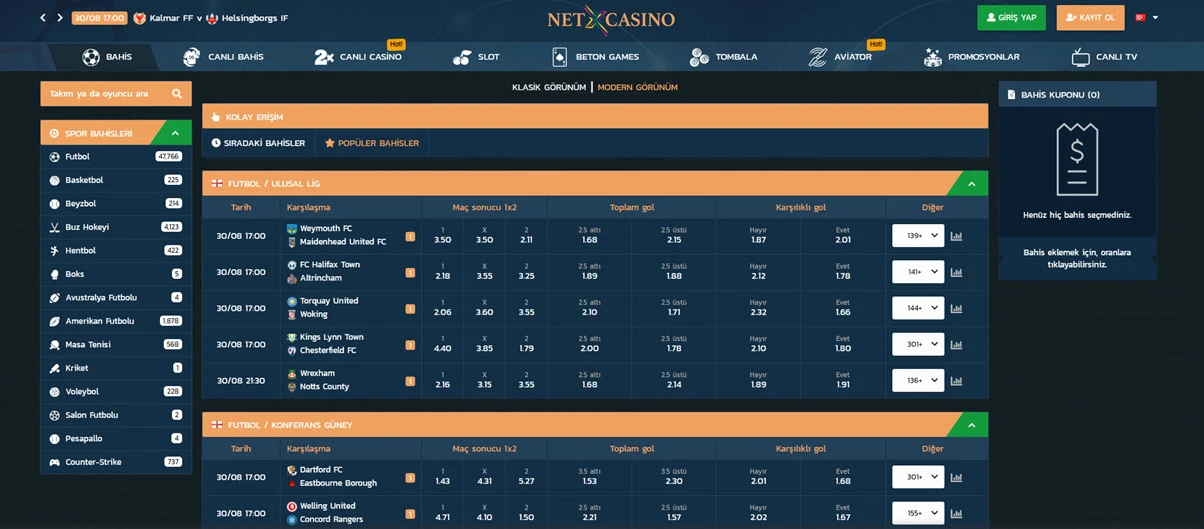This screenshot has height=529, width=1204.
Task: Open statistics chart icon for FC Halifax Town match
Action: (x=956, y=272)
